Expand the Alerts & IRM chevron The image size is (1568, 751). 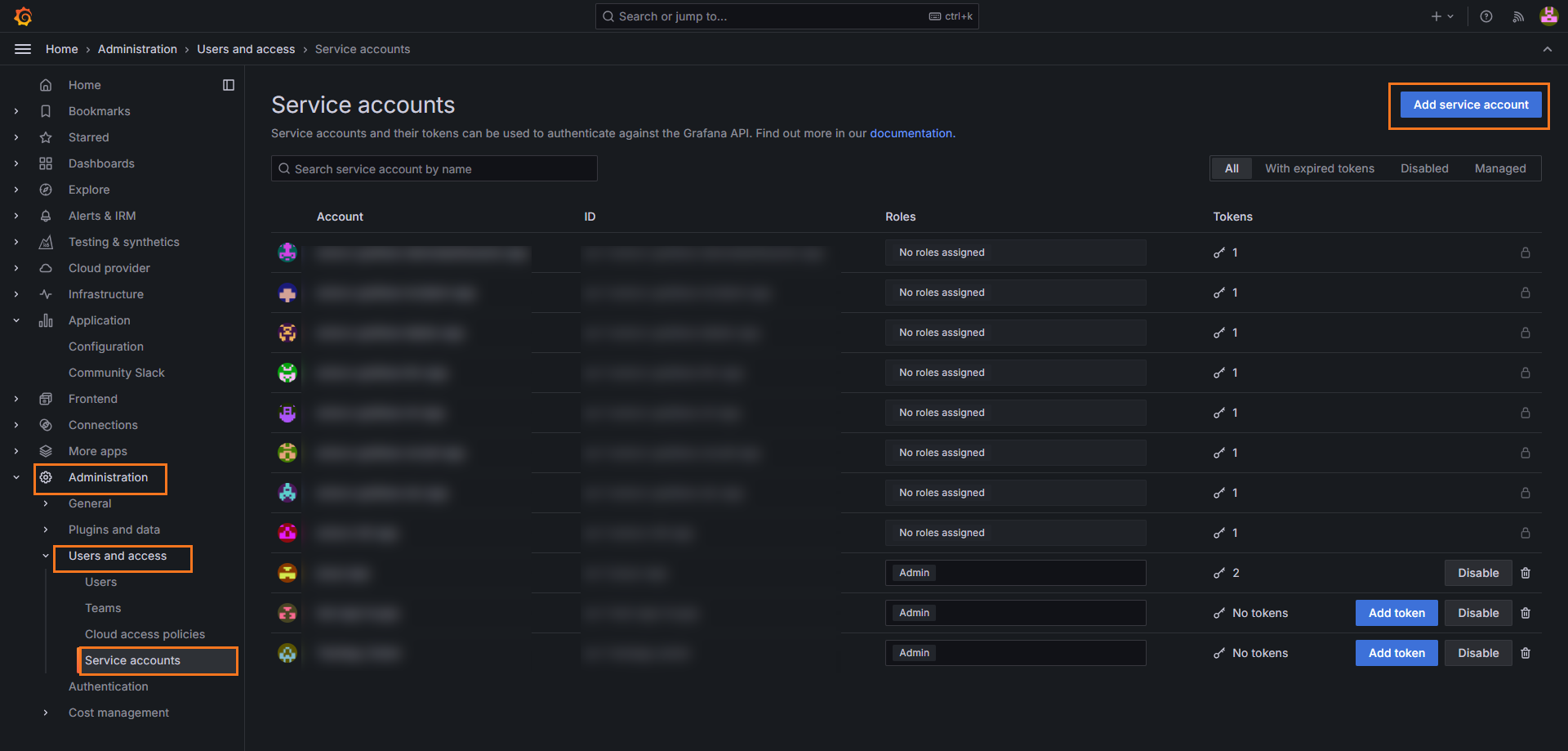coord(16,216)
